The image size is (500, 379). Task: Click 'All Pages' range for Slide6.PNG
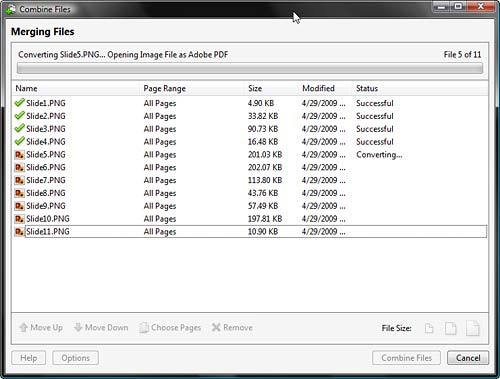[x=160, y=168]
